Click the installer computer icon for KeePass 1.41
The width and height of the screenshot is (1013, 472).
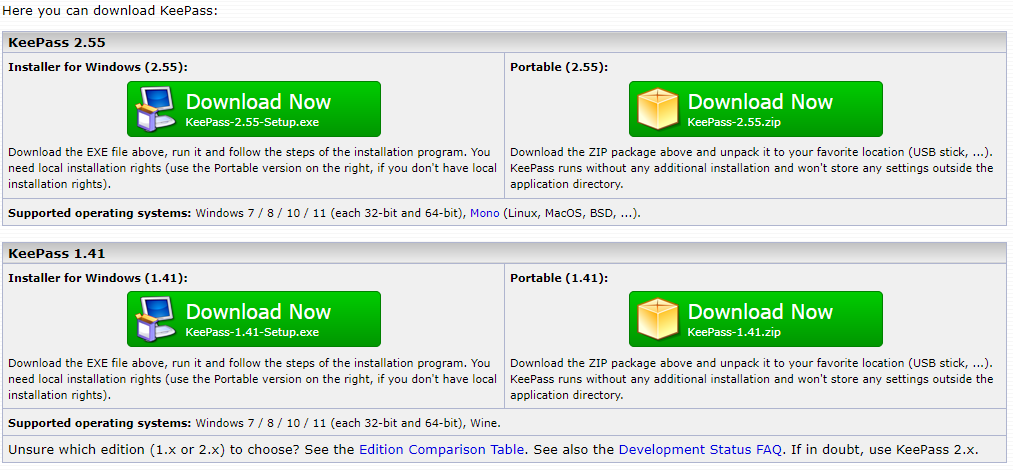tap(156, 320)
